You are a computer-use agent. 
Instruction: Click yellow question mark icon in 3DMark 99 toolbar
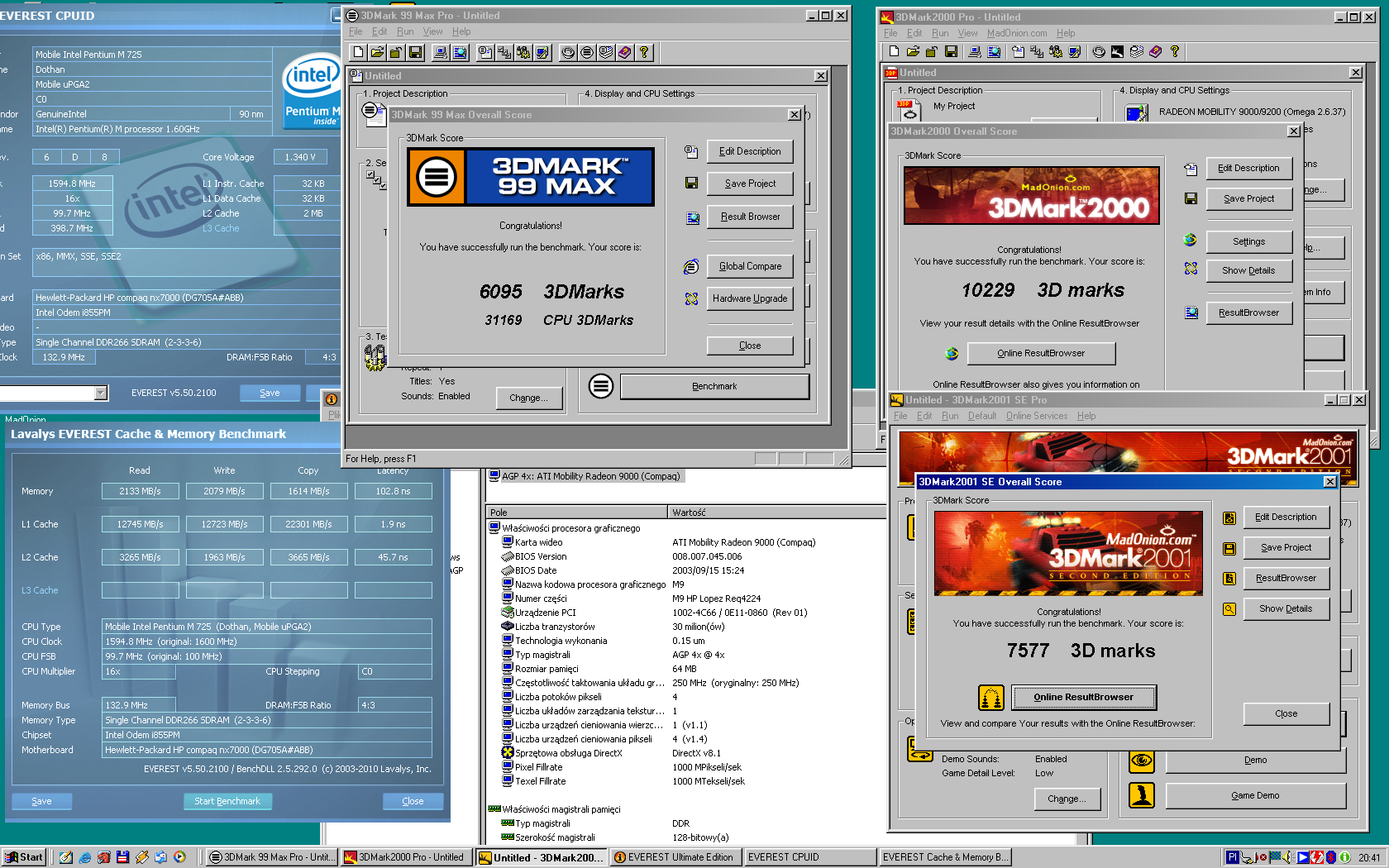pos(644,52)
